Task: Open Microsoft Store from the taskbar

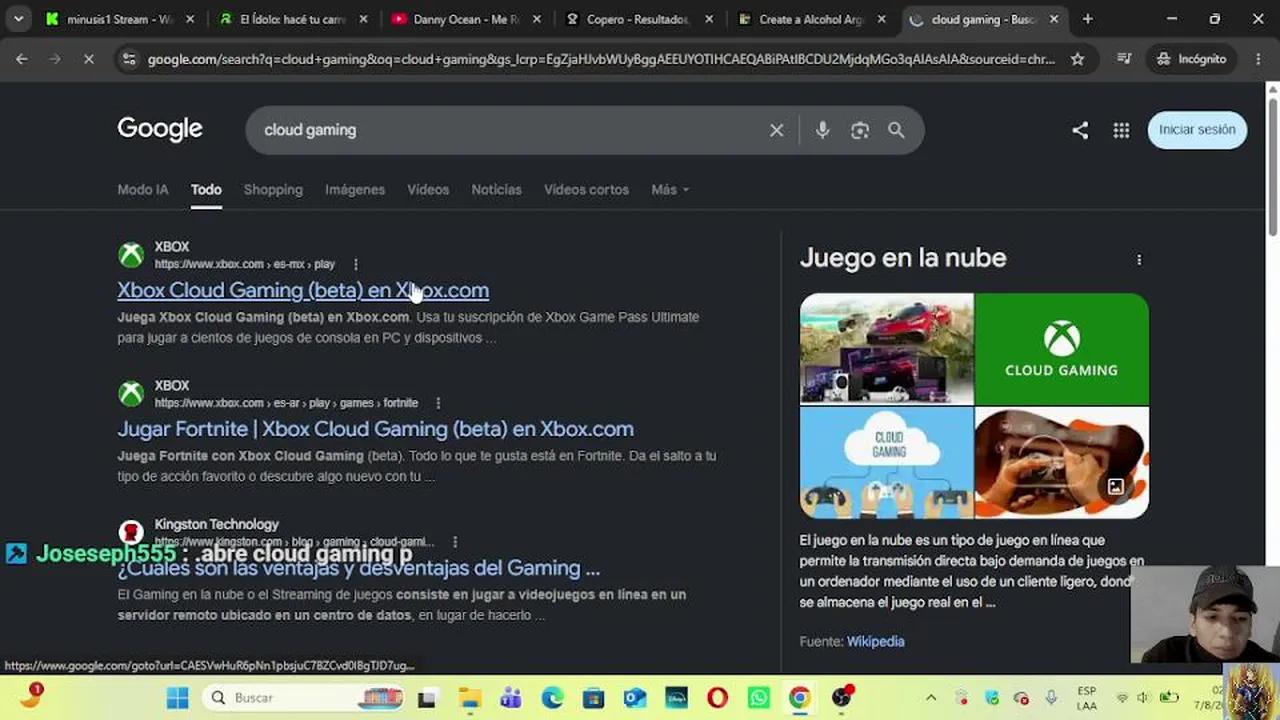Action: point(593,698)
